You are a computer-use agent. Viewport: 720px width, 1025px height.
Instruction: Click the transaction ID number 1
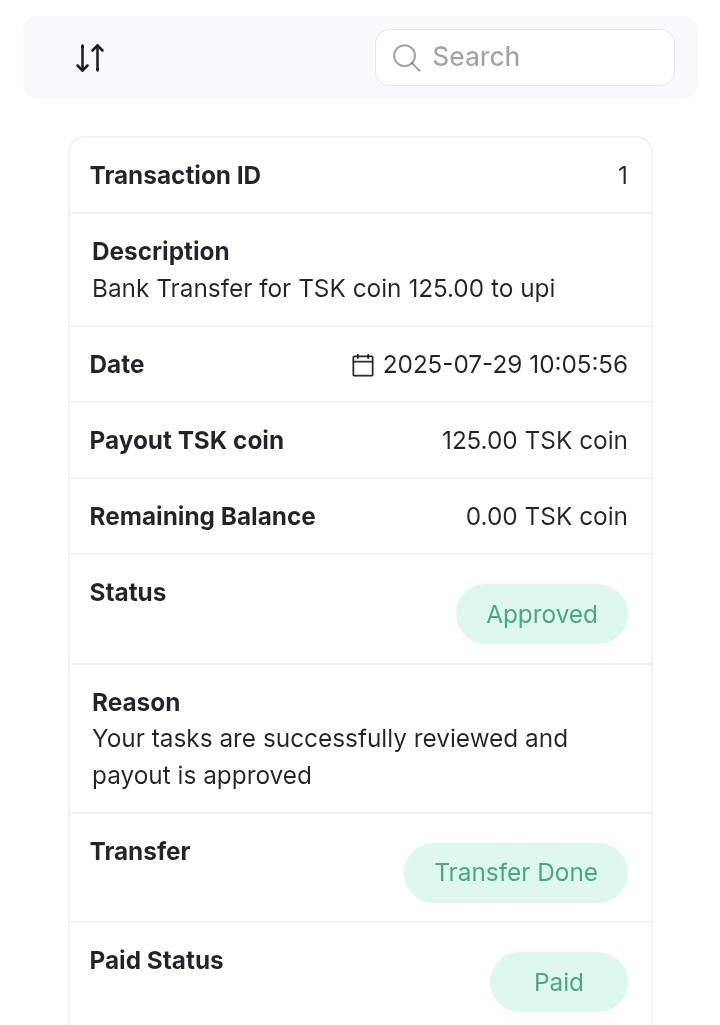[623, 176]
